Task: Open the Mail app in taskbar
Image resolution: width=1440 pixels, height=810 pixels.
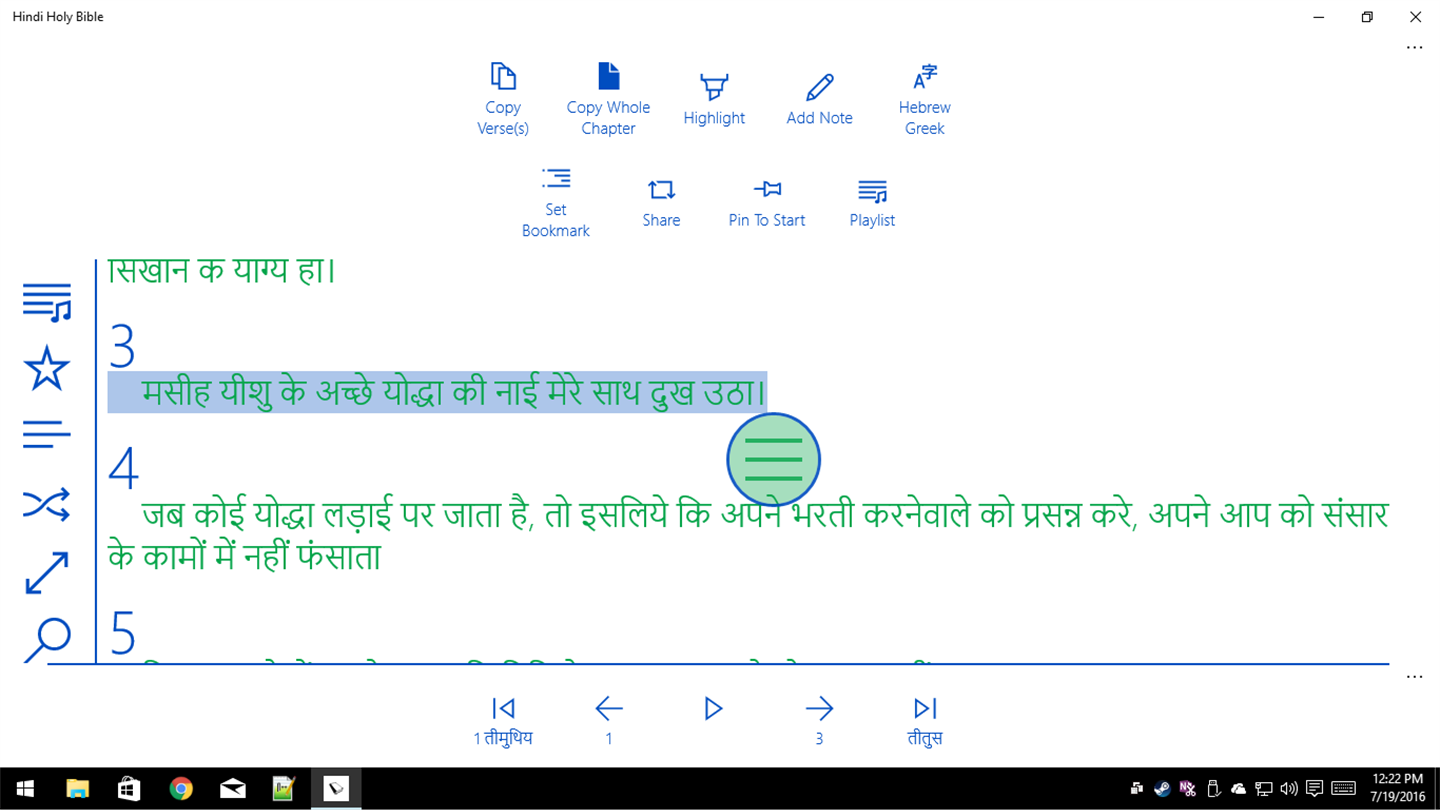Action: 233,789
